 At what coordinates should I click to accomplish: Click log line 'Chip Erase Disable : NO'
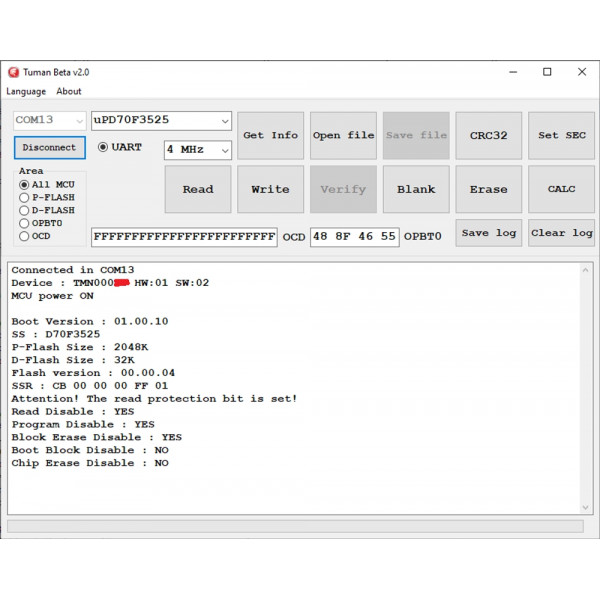(90, 463)
